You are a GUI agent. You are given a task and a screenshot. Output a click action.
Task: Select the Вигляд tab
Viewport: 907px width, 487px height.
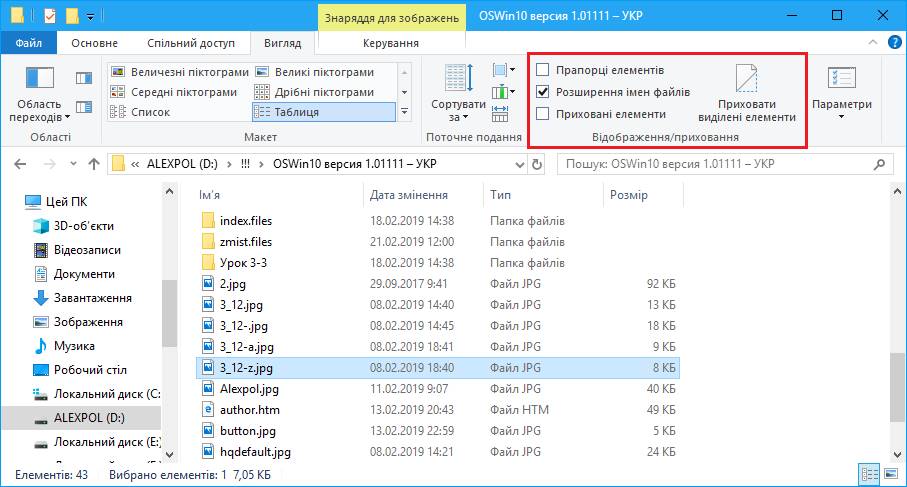point(282,43)
